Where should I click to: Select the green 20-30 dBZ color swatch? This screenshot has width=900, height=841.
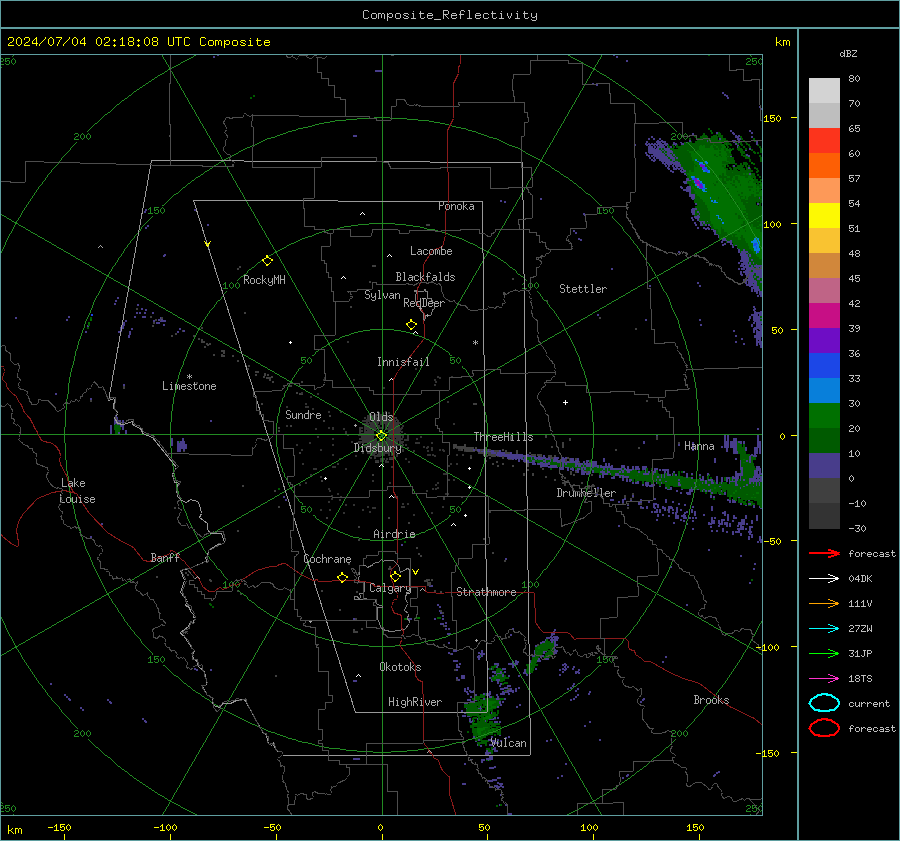coord(824,415)
